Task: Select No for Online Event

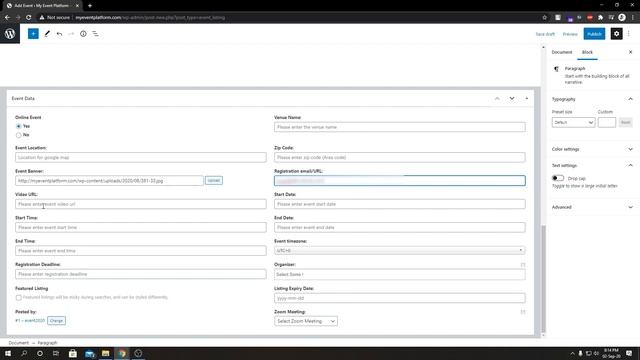Action: (x=18, y=135)
